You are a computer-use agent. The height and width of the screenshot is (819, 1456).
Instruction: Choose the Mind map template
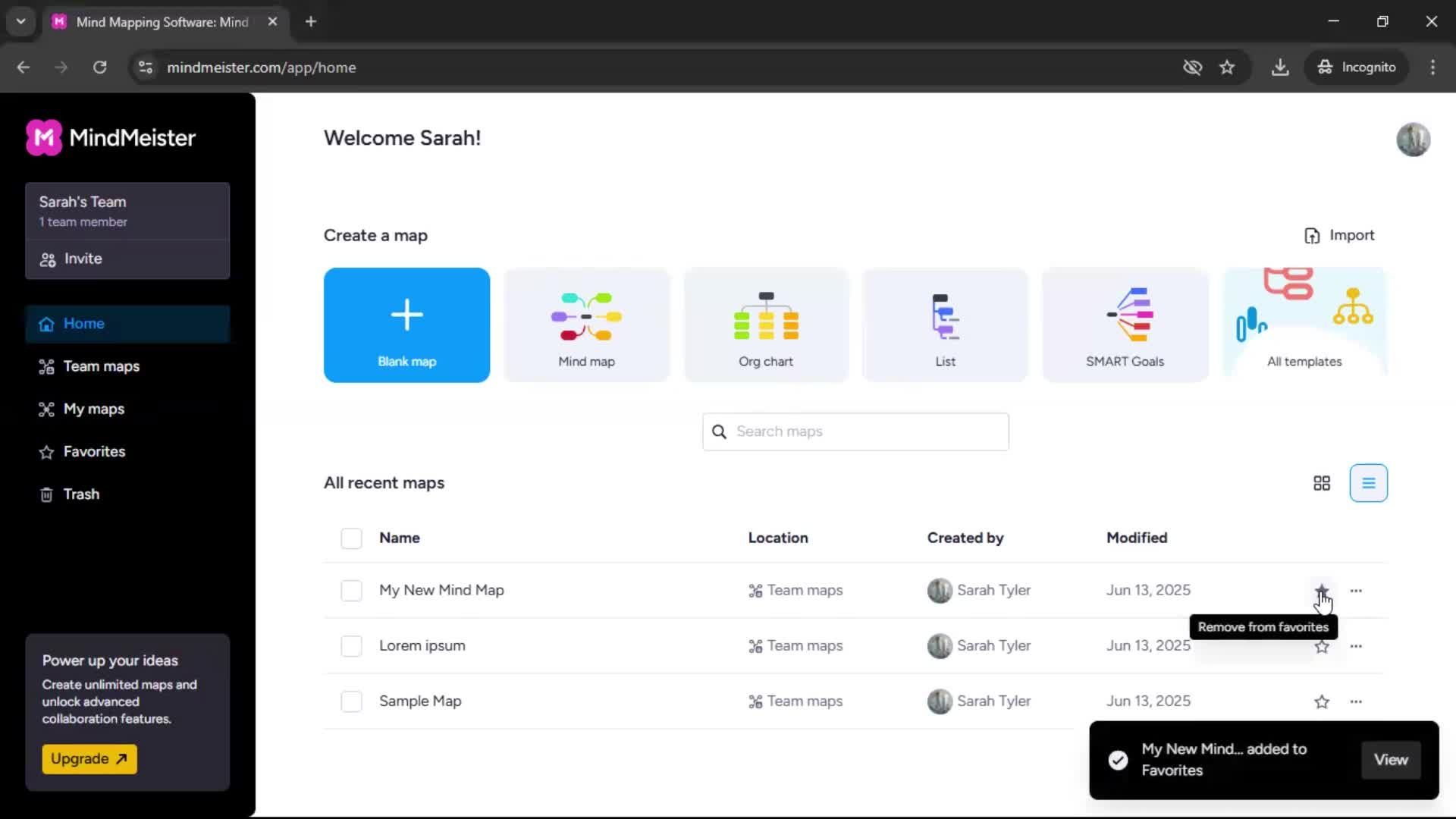pos(586,325)
